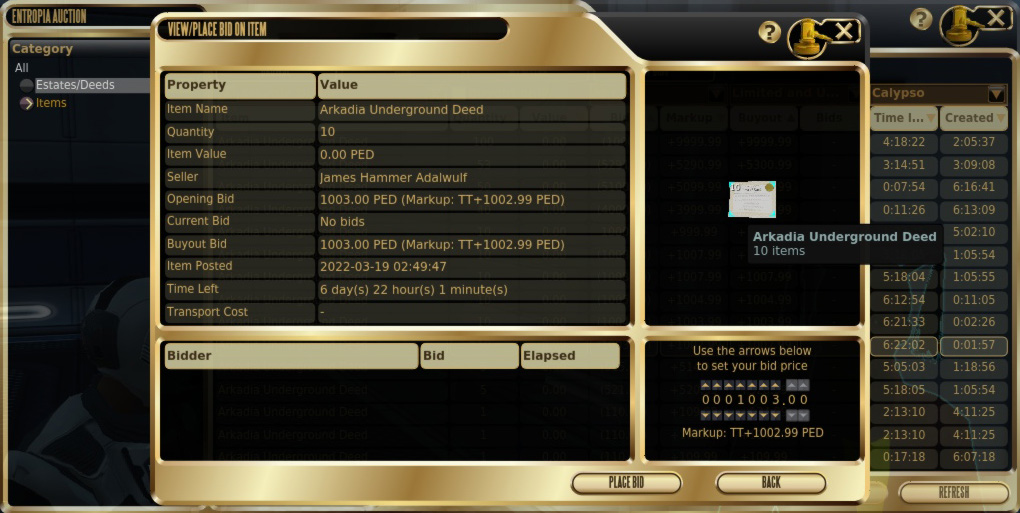Close the View/Place Bid dialog
This screenshot has height=513, width=1020.
(845, 32)
